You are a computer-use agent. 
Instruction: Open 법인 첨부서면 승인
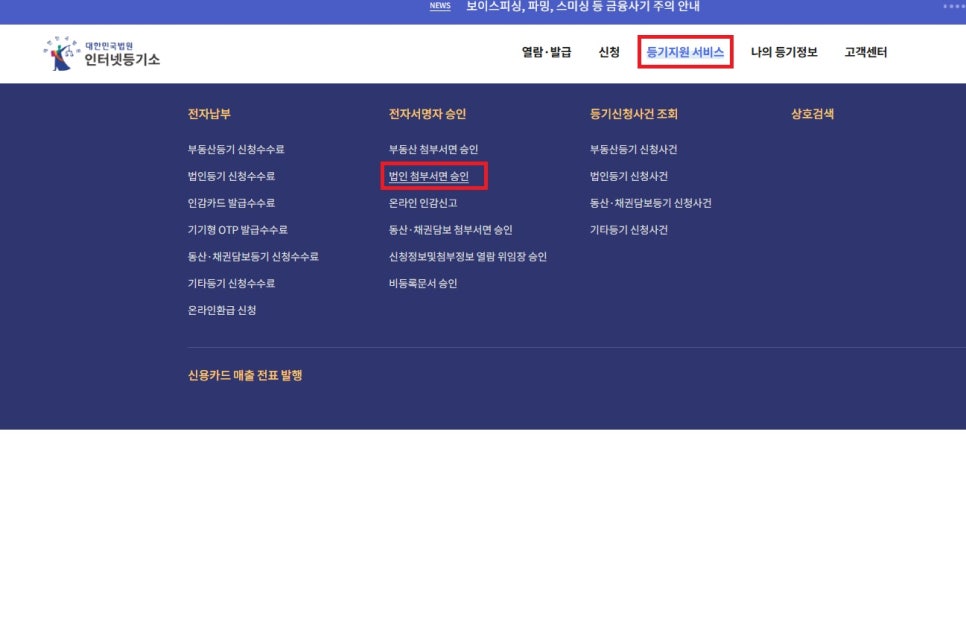pos(429,176)
